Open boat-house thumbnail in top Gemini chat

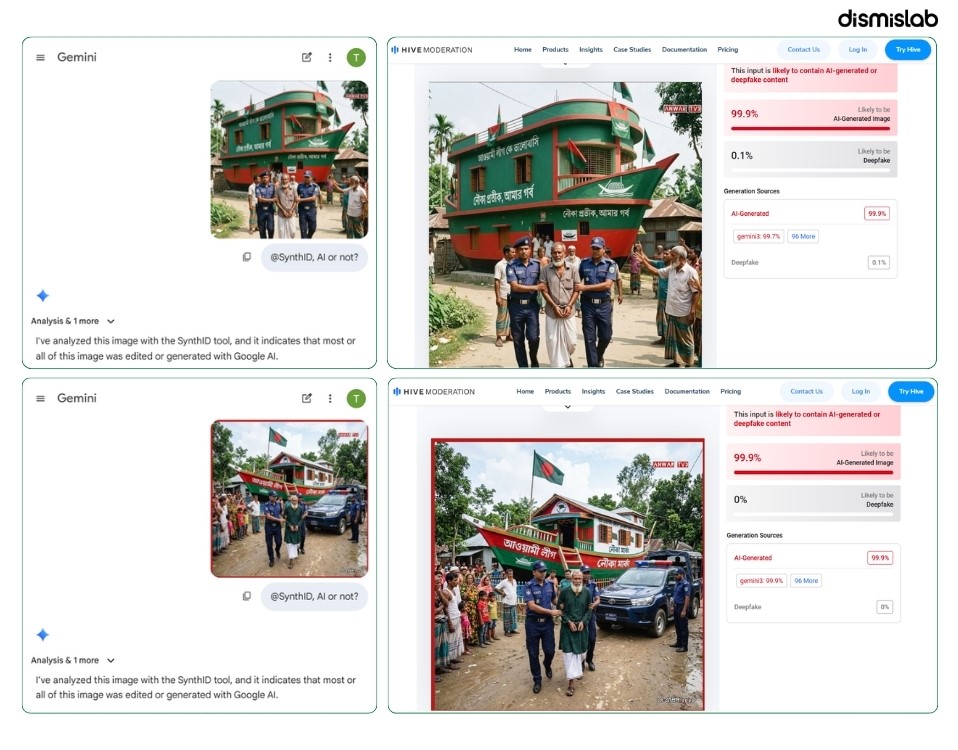(290, 159)
